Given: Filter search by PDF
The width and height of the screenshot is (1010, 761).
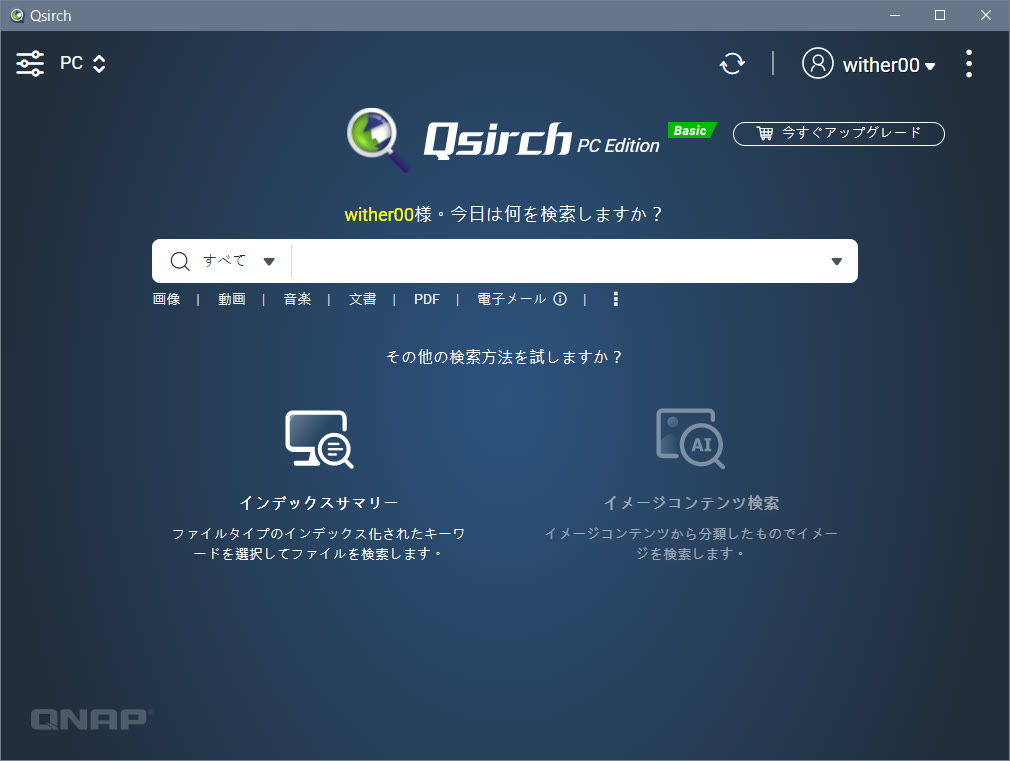Looking at the screenshot, I should 426,299.
